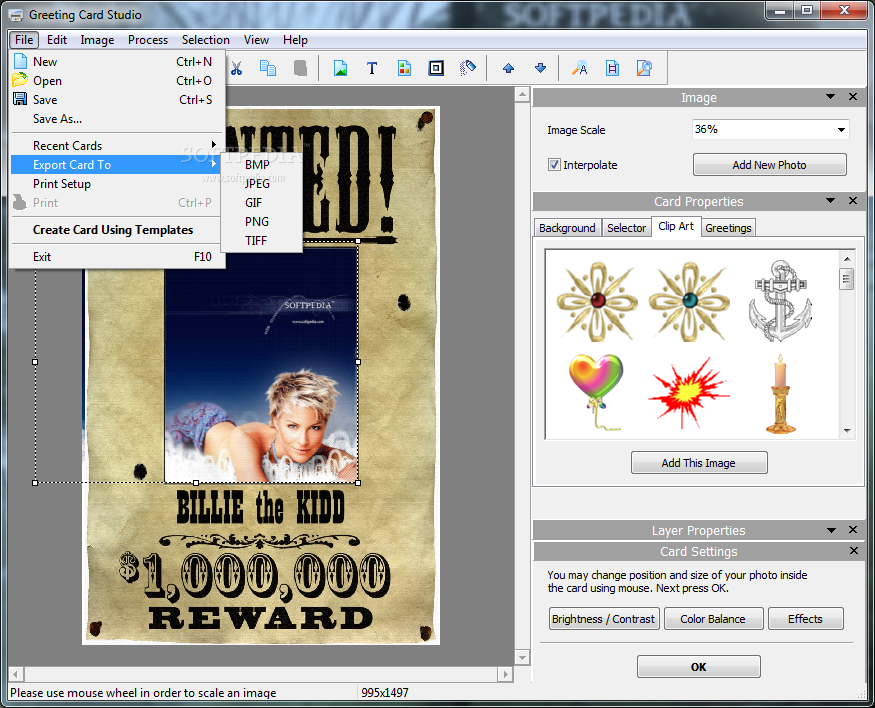Select the red starburst clip art

click(689, 393)
